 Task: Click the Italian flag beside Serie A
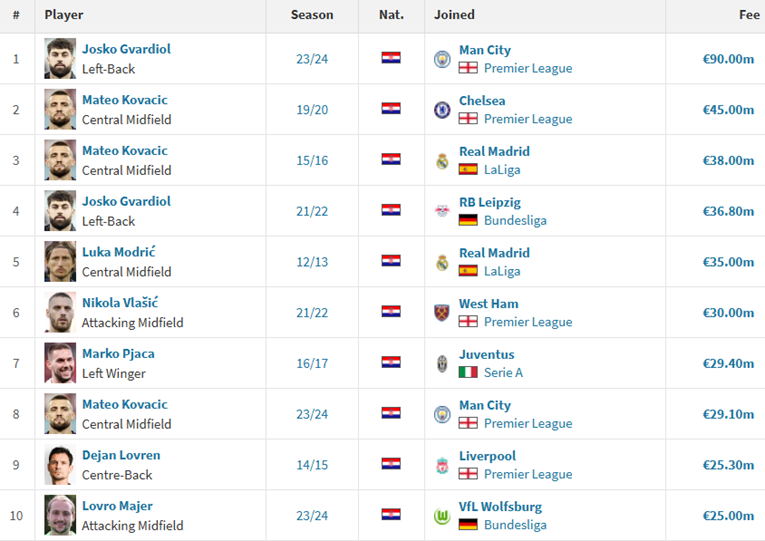coord(468,372)
